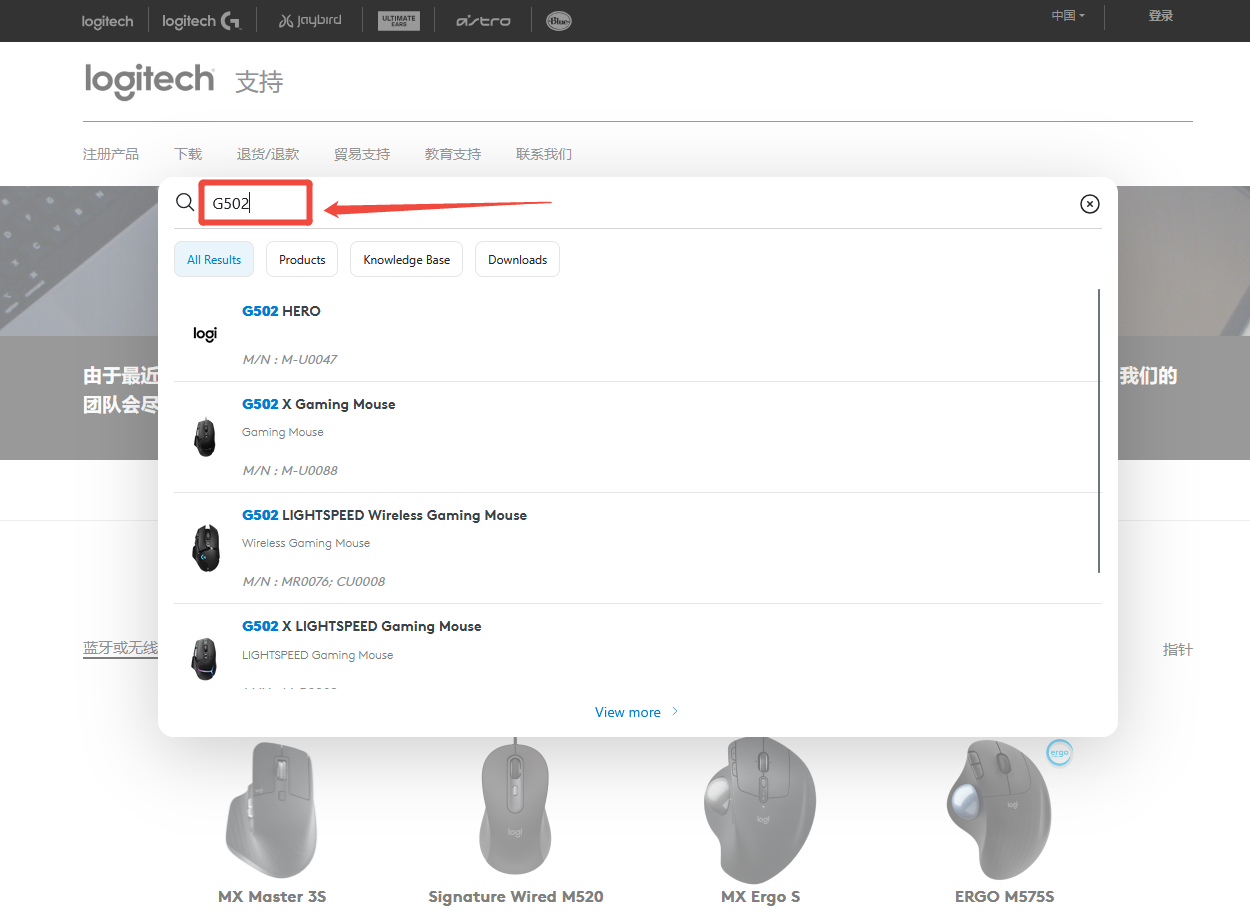The height and width of the screenshot is (913, 1250).
Task: Expand the 中国 region dropdown
Action: (1067, 16)
